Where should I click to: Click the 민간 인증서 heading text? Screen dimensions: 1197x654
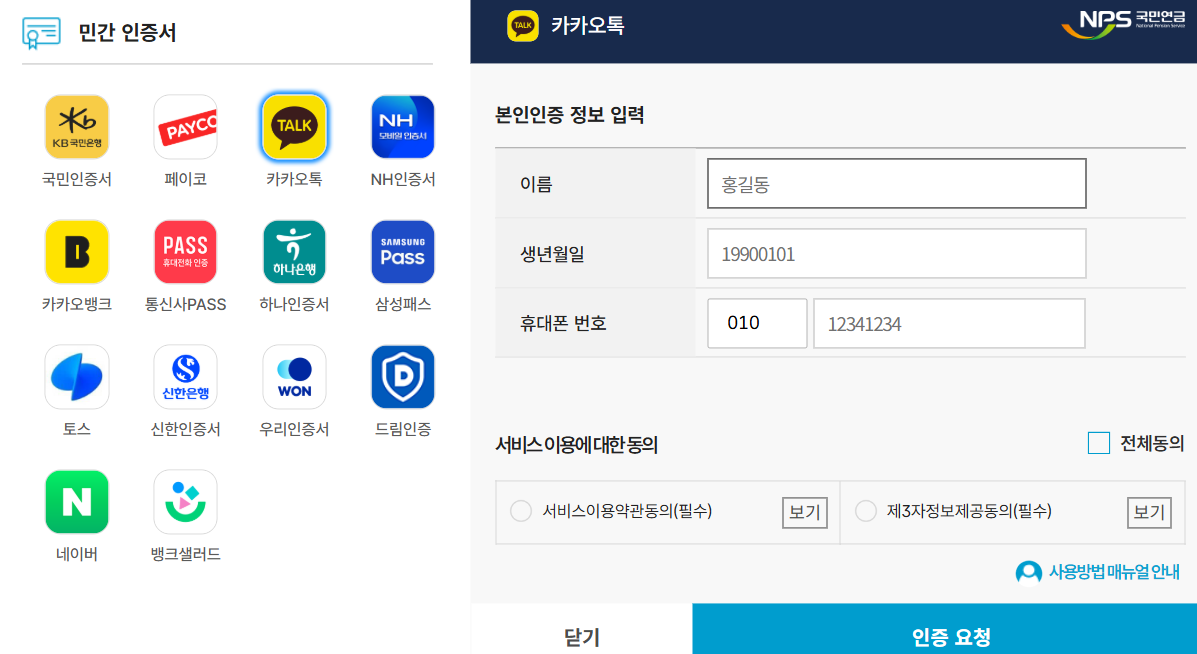tap(127, 33)
